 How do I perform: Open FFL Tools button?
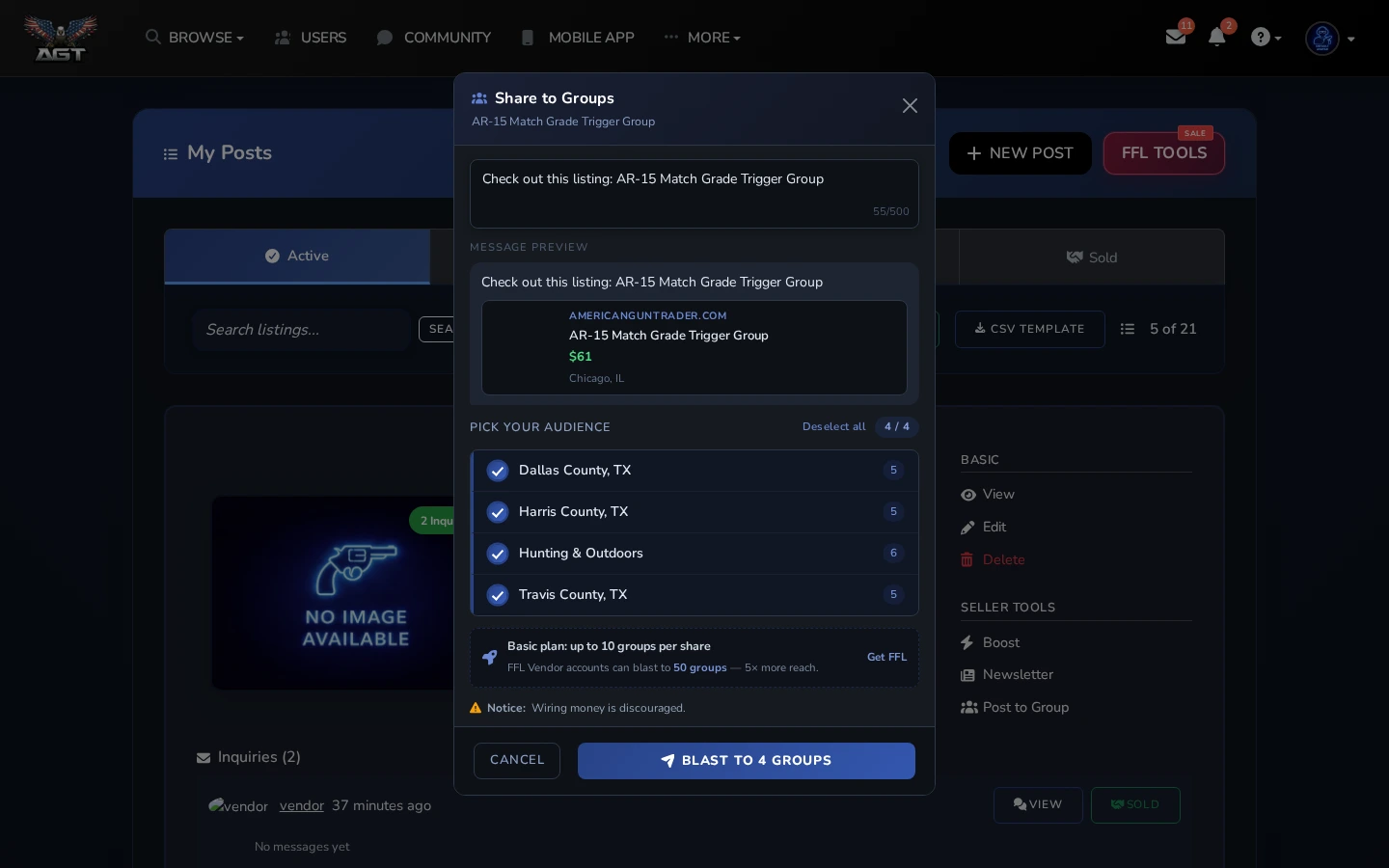(1164, 153)
